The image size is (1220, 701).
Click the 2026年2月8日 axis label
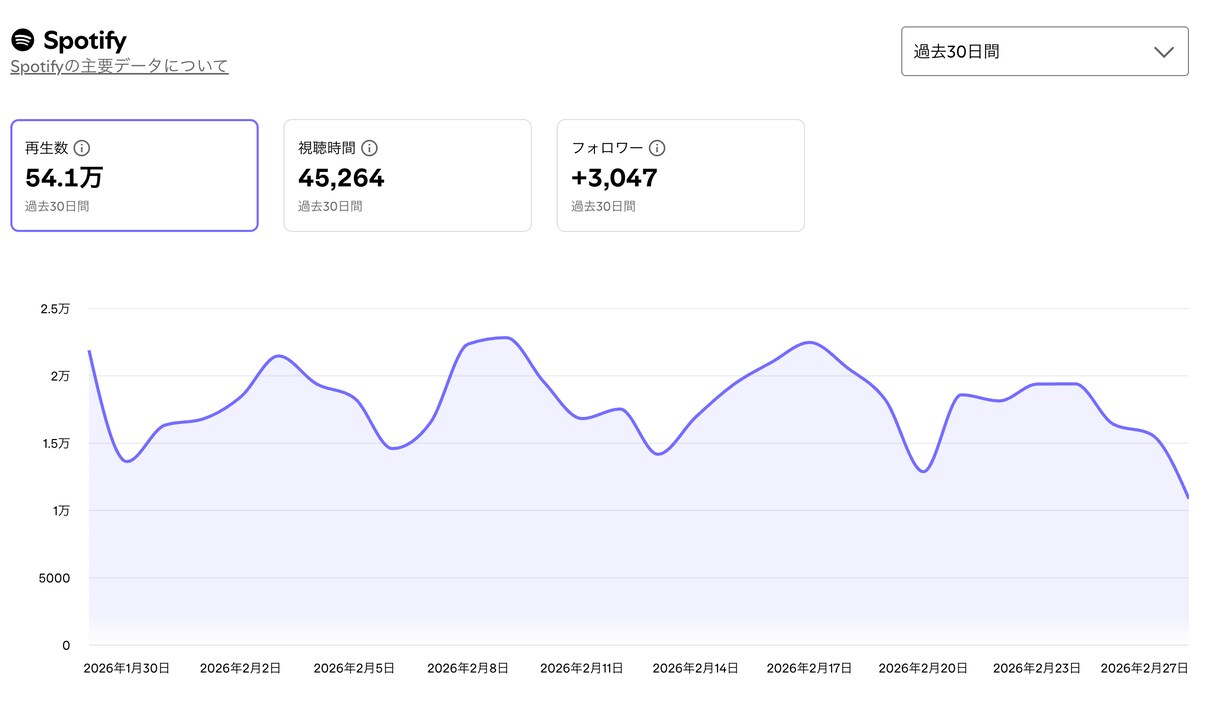(467, 668)
